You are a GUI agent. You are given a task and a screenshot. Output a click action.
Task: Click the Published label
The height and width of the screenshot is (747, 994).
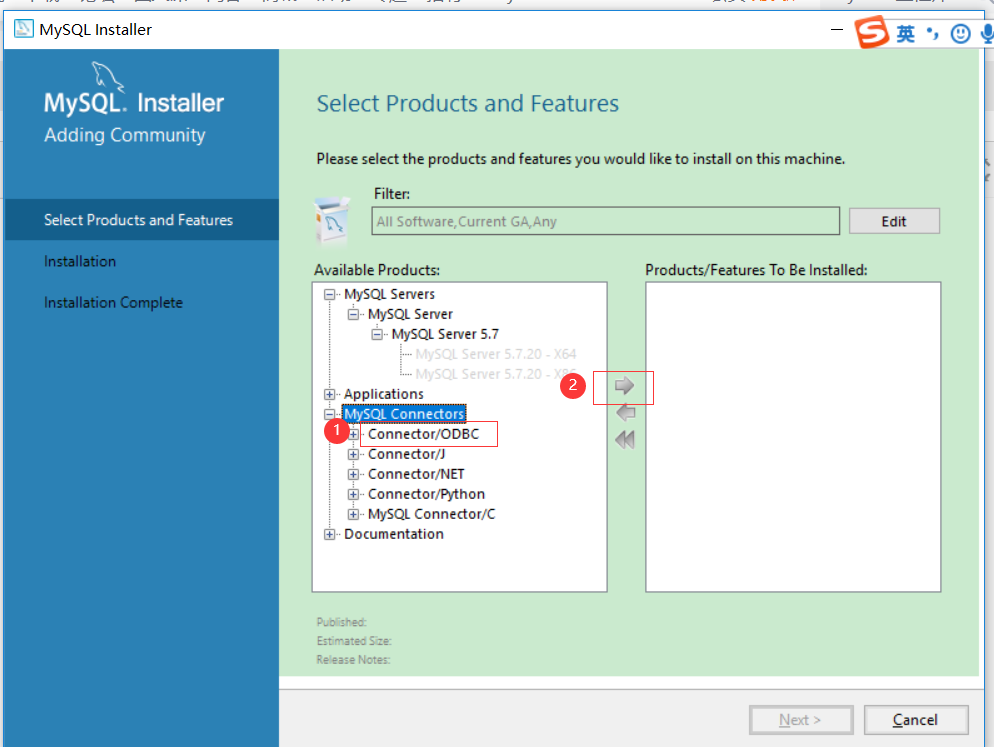(341, 622)
